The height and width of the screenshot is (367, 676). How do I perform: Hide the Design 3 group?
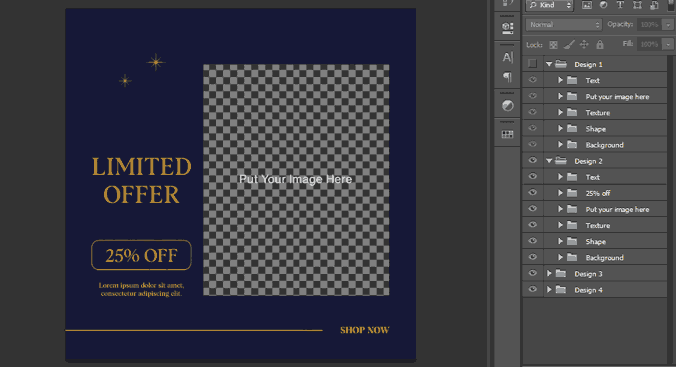(532, 273)
